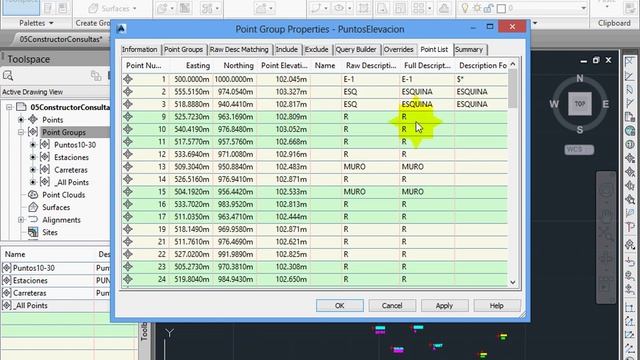Select Puntos10-30 in the lower list
This screenshot has width=640, height=360.
coord(34,268)
